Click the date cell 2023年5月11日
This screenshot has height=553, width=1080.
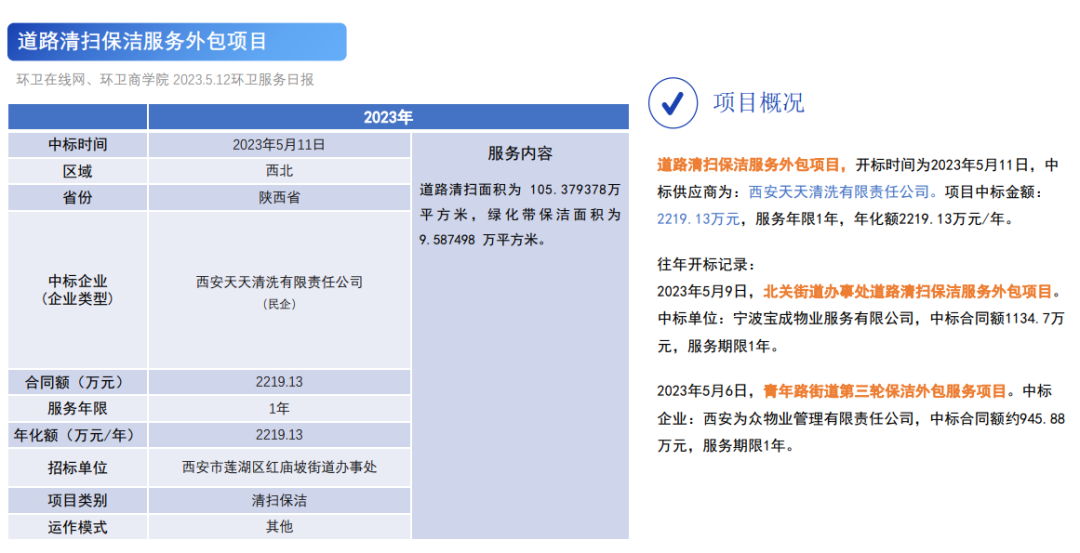pos(279,145)
